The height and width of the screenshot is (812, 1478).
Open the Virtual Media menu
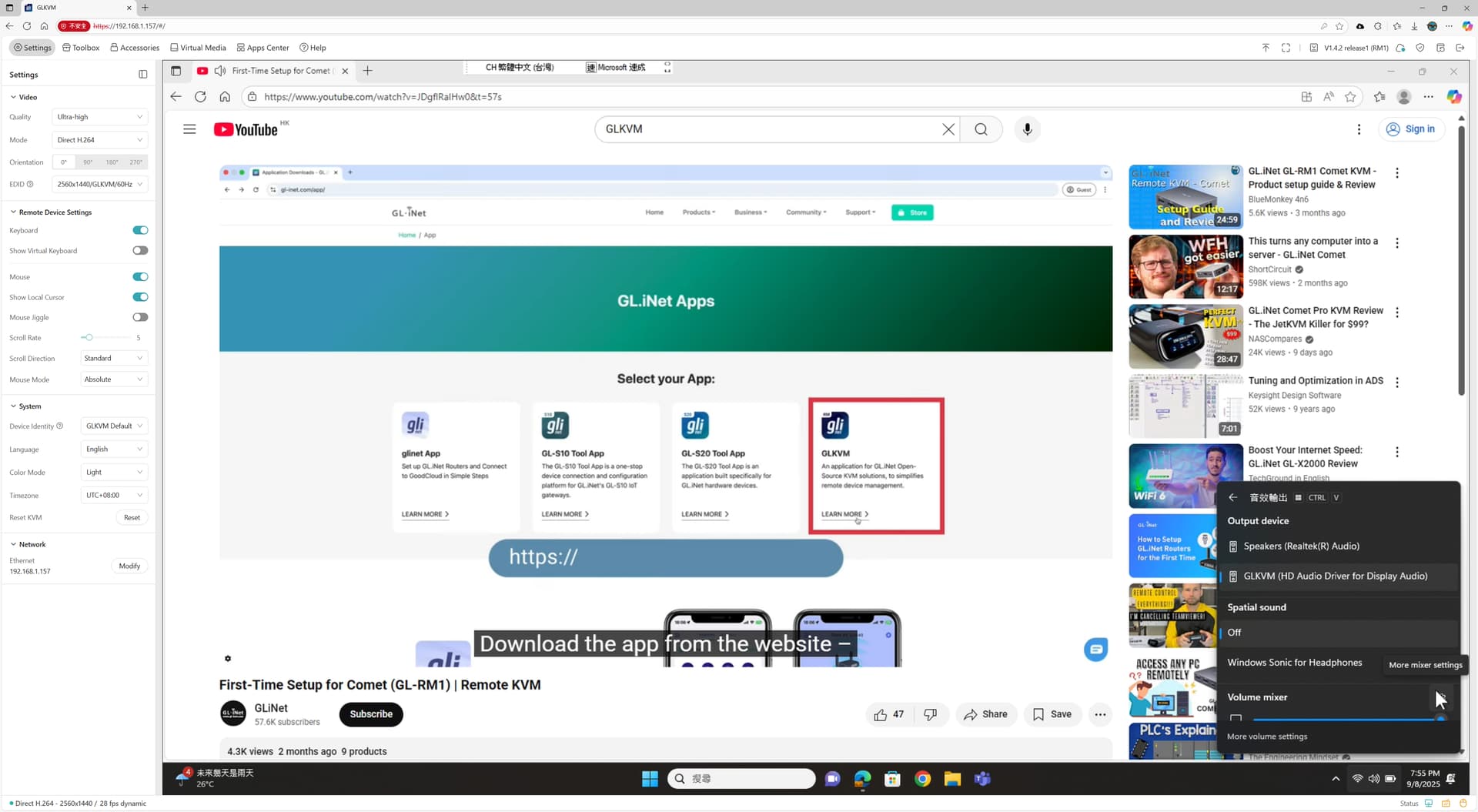198,48
